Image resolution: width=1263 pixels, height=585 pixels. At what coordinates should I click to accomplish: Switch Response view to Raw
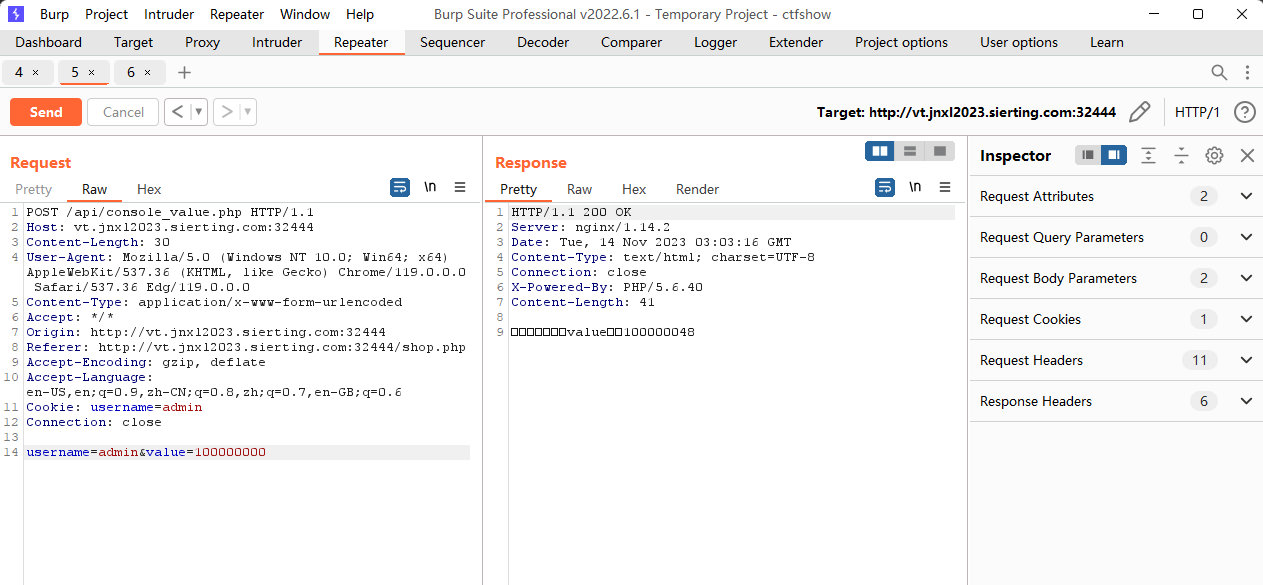click(580, 189)
